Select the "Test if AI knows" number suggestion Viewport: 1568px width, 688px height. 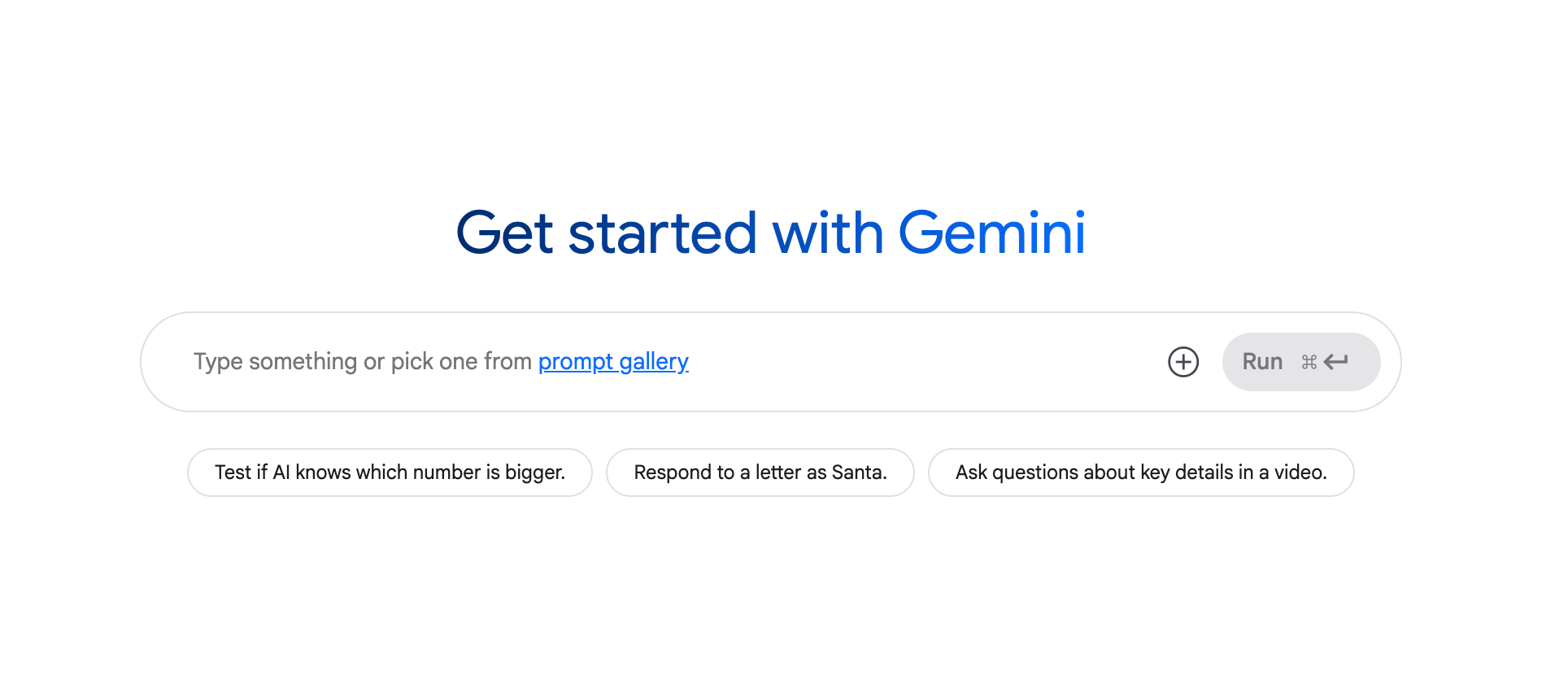click(x=390, y=472)
